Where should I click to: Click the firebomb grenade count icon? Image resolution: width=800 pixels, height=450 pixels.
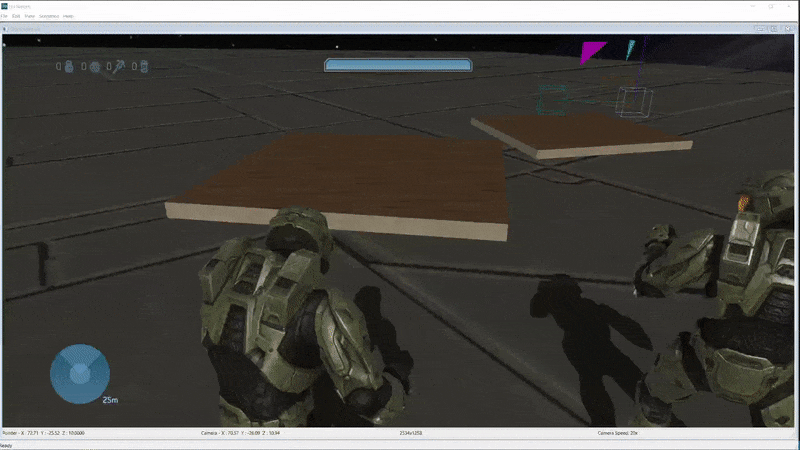pos(144,66)
